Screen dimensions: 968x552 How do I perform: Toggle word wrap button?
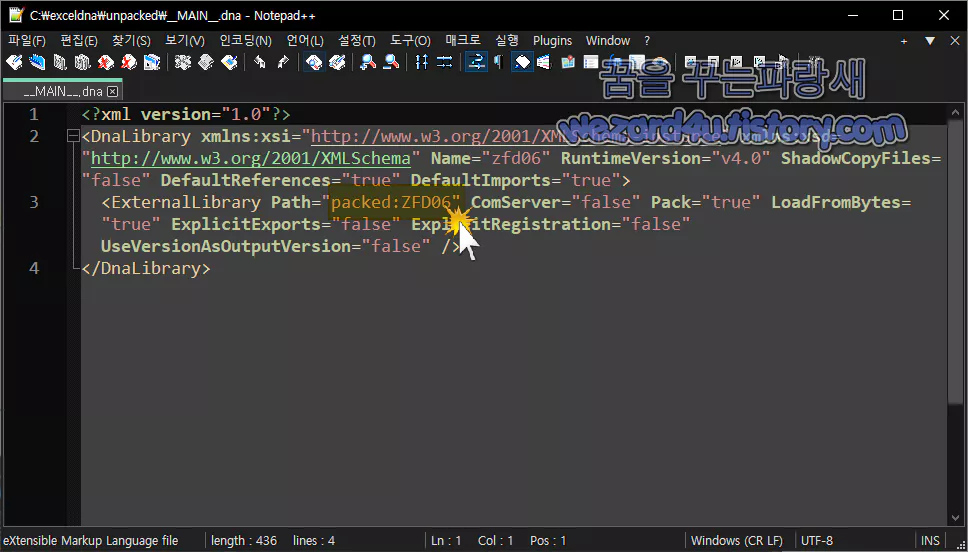tap(476, 62)
